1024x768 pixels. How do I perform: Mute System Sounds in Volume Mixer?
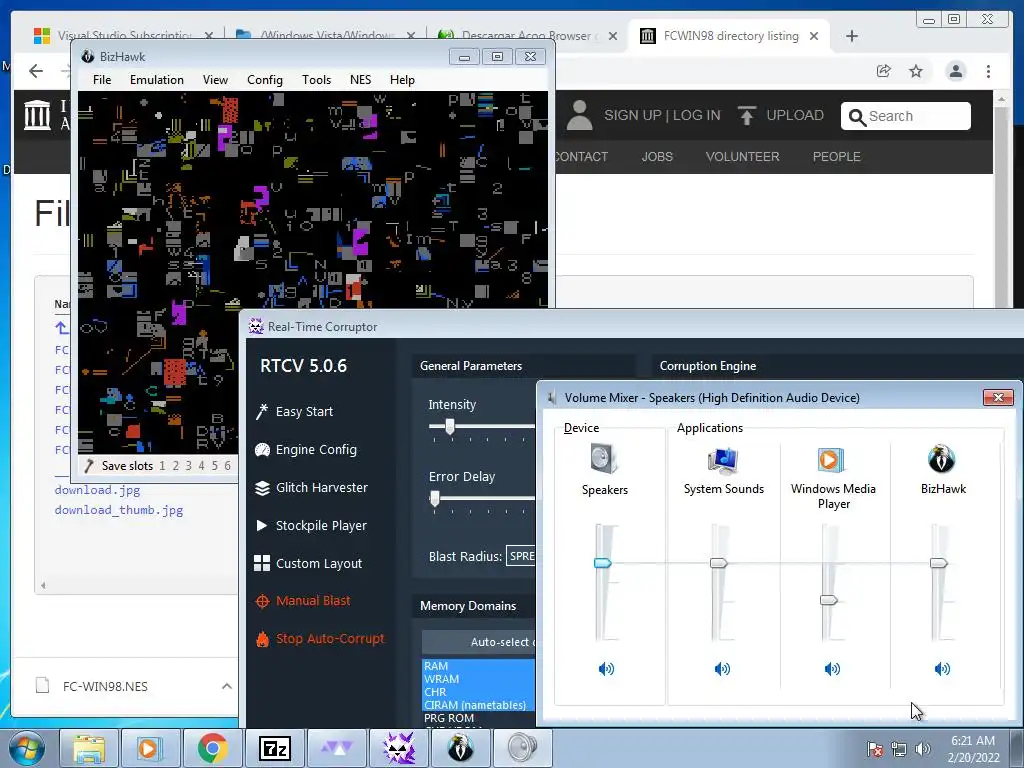(x=722, y=668)
